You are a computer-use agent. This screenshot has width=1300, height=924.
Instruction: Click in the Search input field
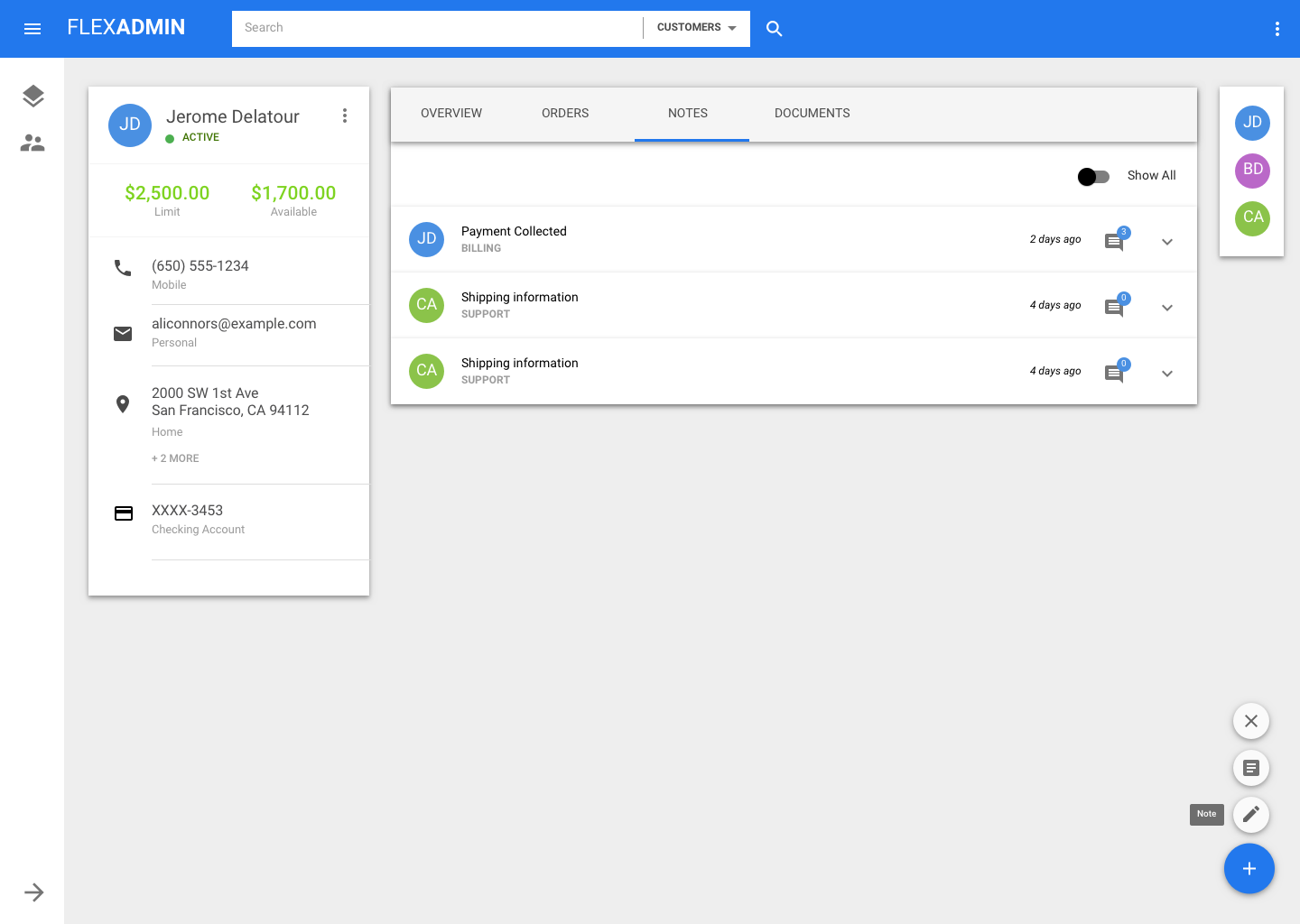coord(437,28)
